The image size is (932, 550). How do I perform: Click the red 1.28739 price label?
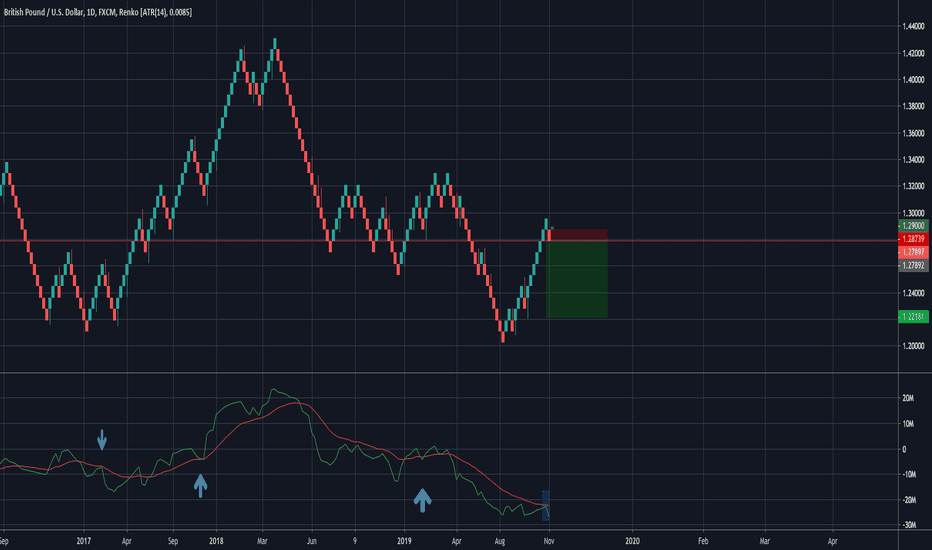pyautogui.click(x=914, y=240)
